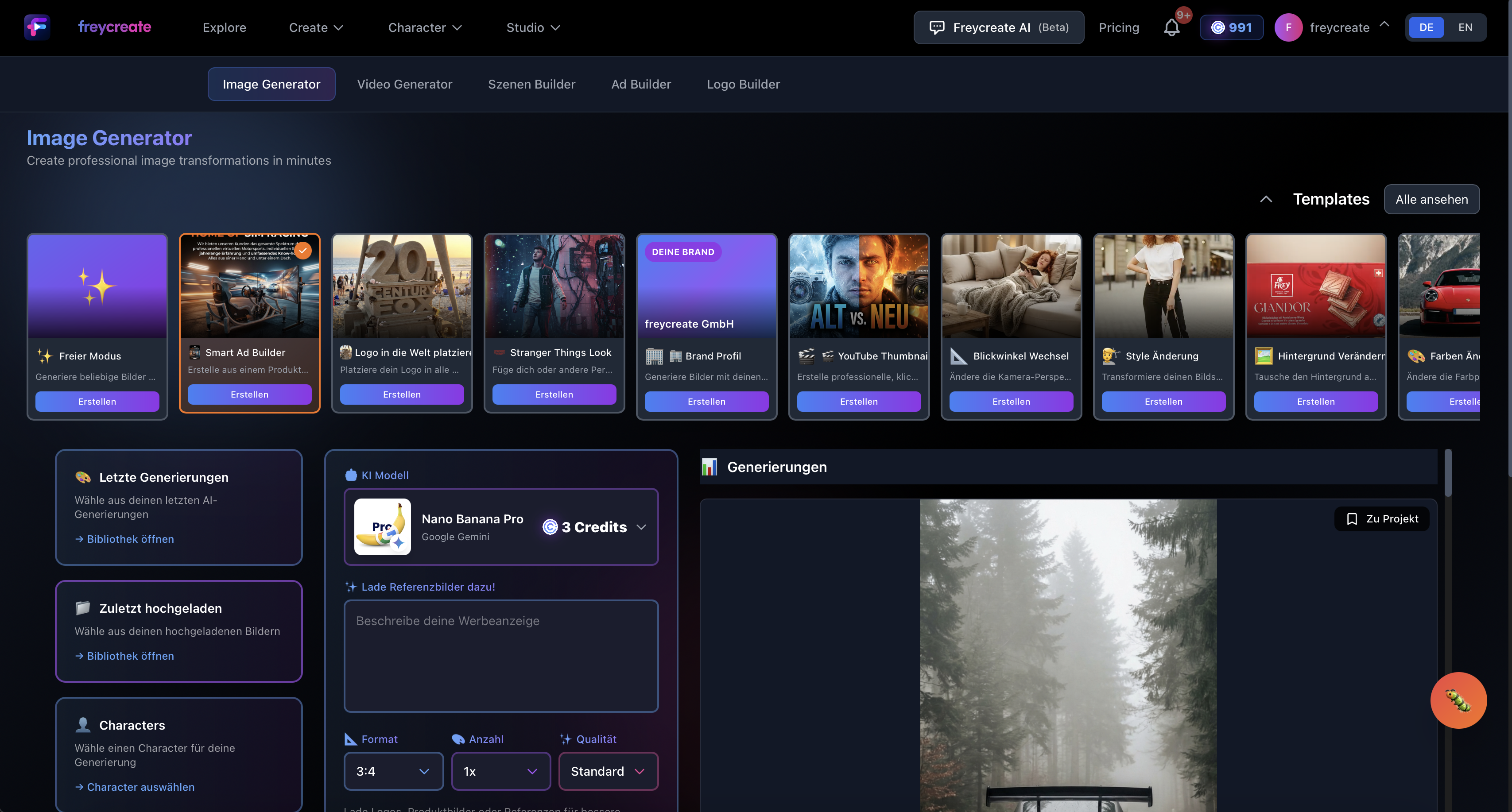Switch language to DE
This screenshot has width=1512, height=812.
click(x=1427, y=27)
